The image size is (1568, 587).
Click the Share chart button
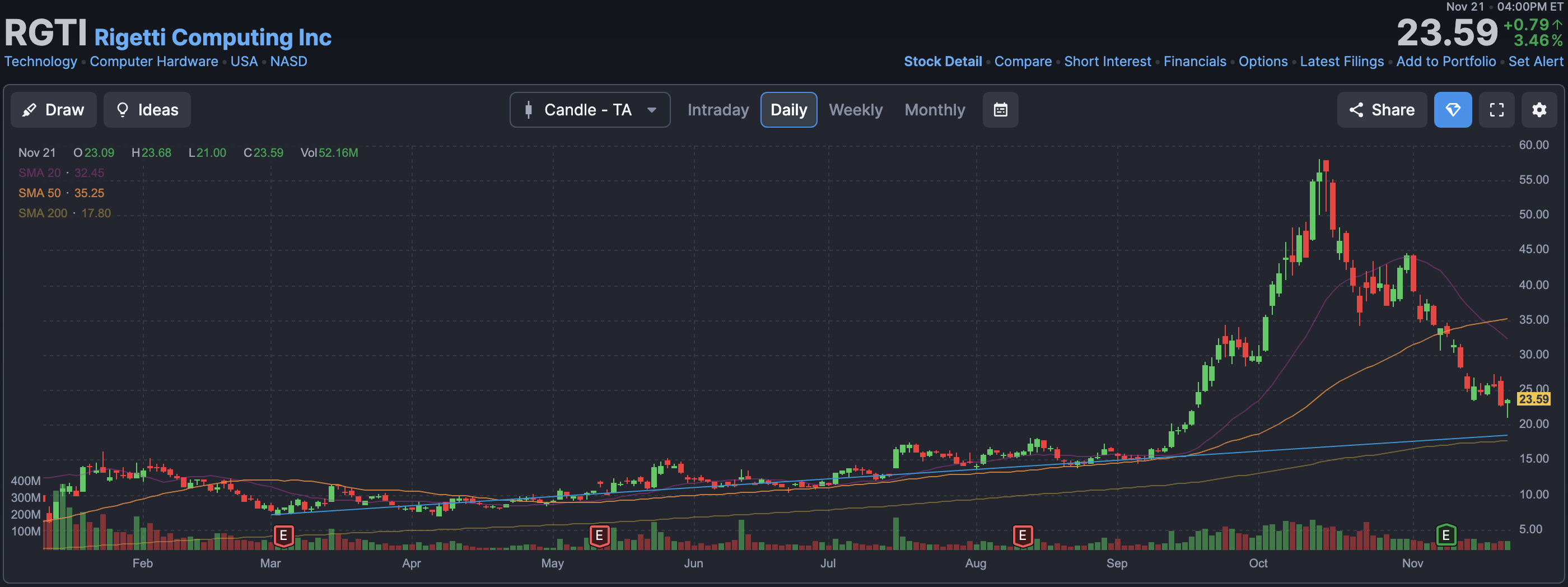1381,110
